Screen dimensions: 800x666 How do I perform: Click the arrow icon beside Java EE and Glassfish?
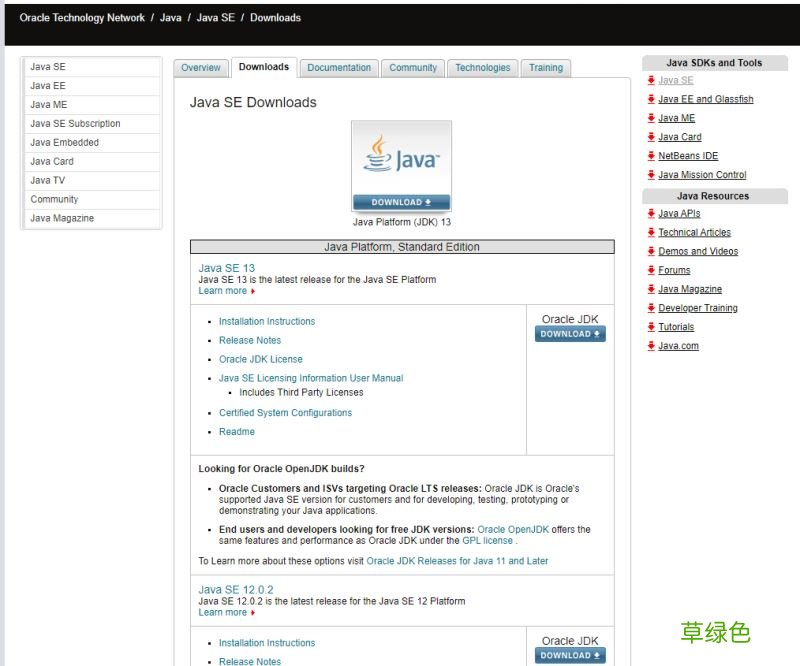tap(651, 99)
